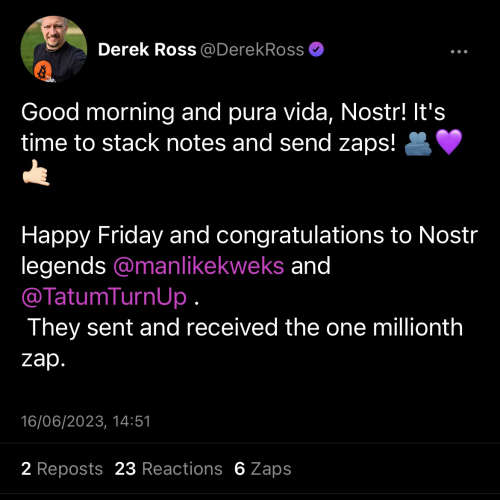Viewport: 500px width, 500px height.
Task: Click the number 6 beside Zaps
Action: pyautogui.click(x=240, y=469)
